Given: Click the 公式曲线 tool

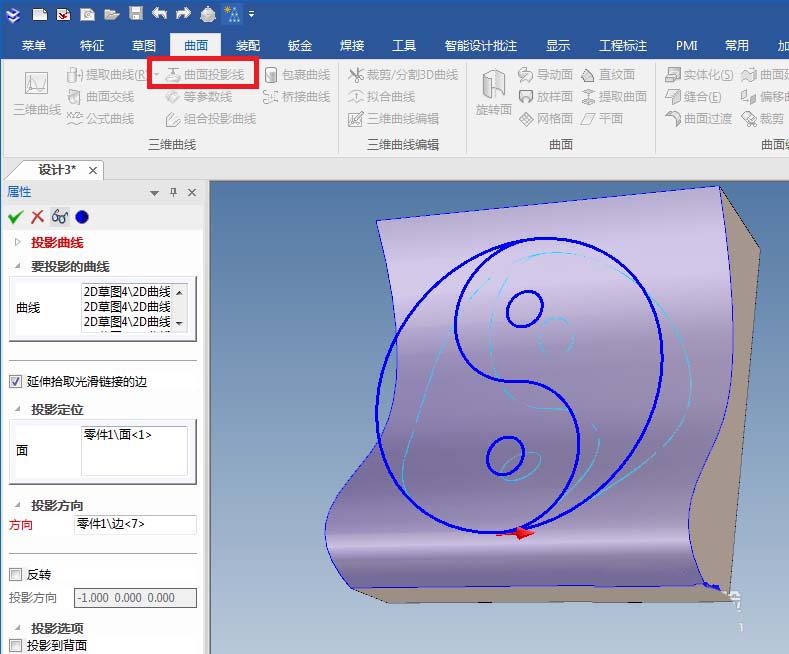Looking at the screenshot, I should pyautogui.click(x=101, y=119).
